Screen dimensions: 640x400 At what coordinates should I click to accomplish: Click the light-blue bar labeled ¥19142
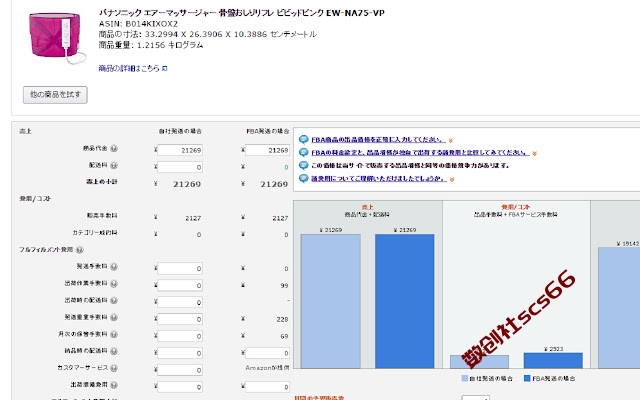tap(619, 308)
